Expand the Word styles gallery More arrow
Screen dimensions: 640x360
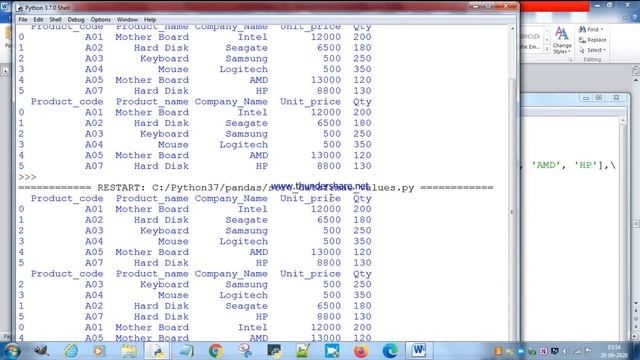point(547,49)
